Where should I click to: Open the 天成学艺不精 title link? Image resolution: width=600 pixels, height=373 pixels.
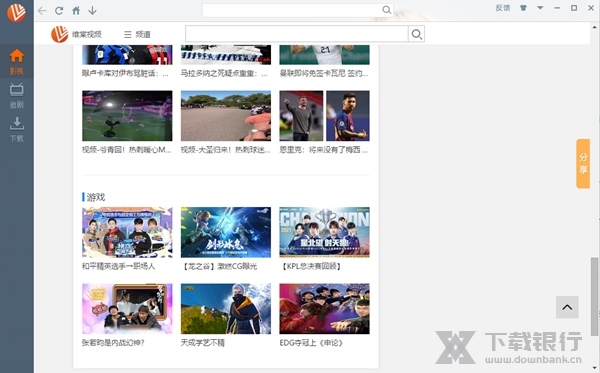[x=203, y=342]
